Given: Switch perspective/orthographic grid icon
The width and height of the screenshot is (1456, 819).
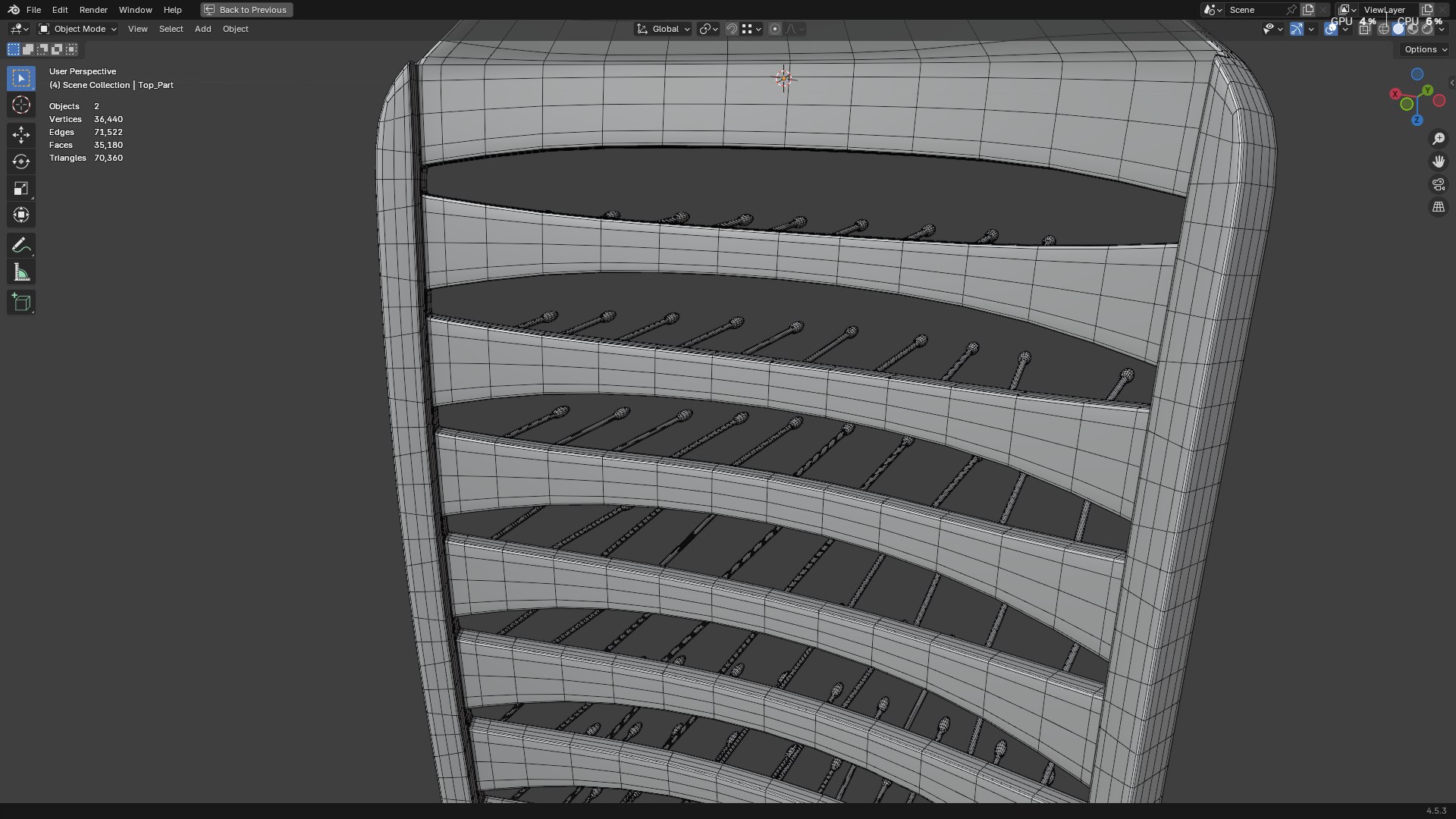Looking at the screenshot, I should coord(1439,207).
